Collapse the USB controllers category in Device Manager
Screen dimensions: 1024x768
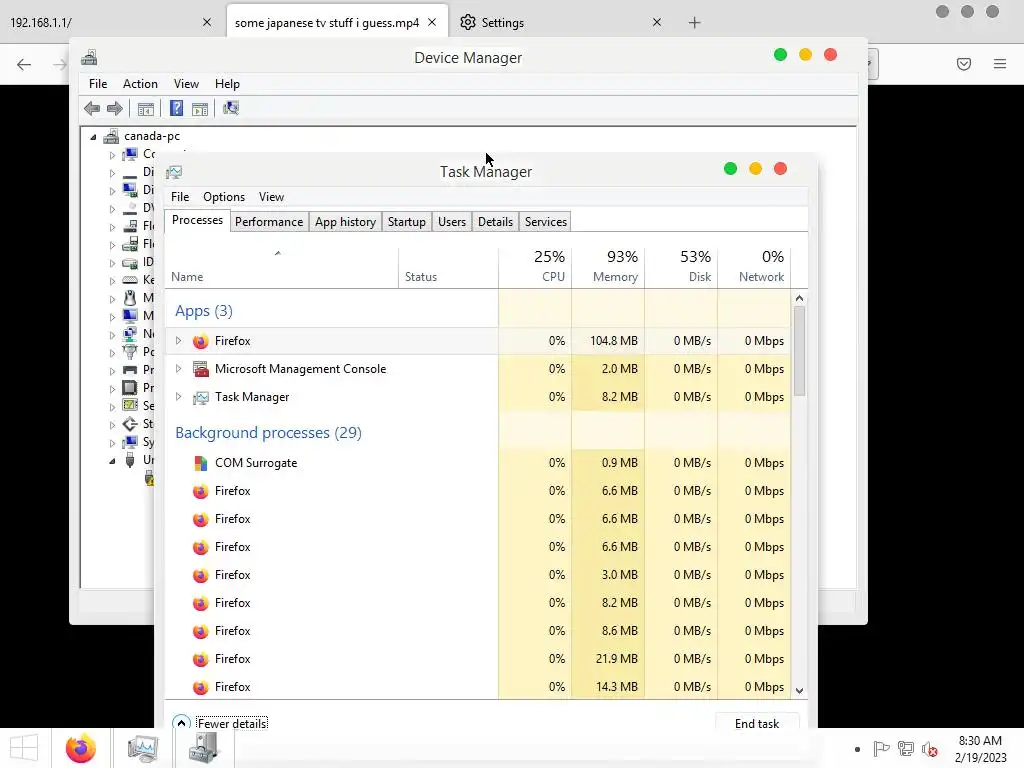point(112,460)
